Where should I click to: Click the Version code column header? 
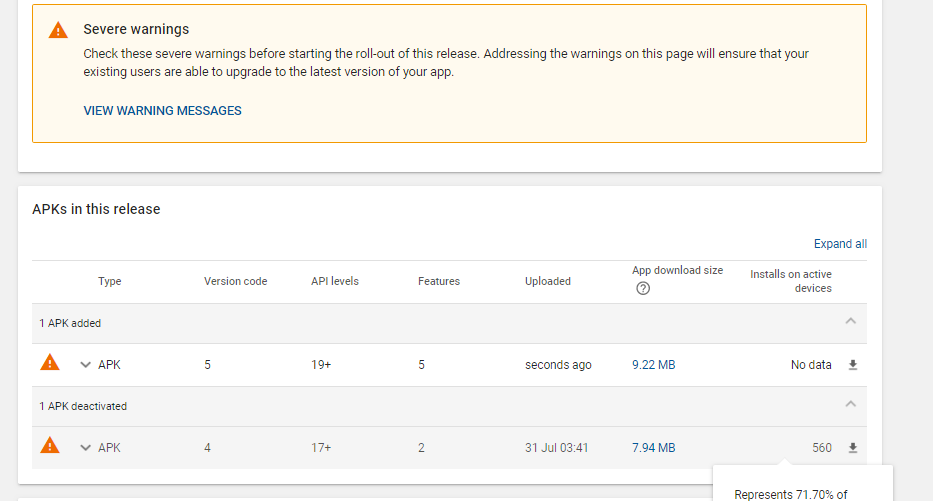coord(236,281)
